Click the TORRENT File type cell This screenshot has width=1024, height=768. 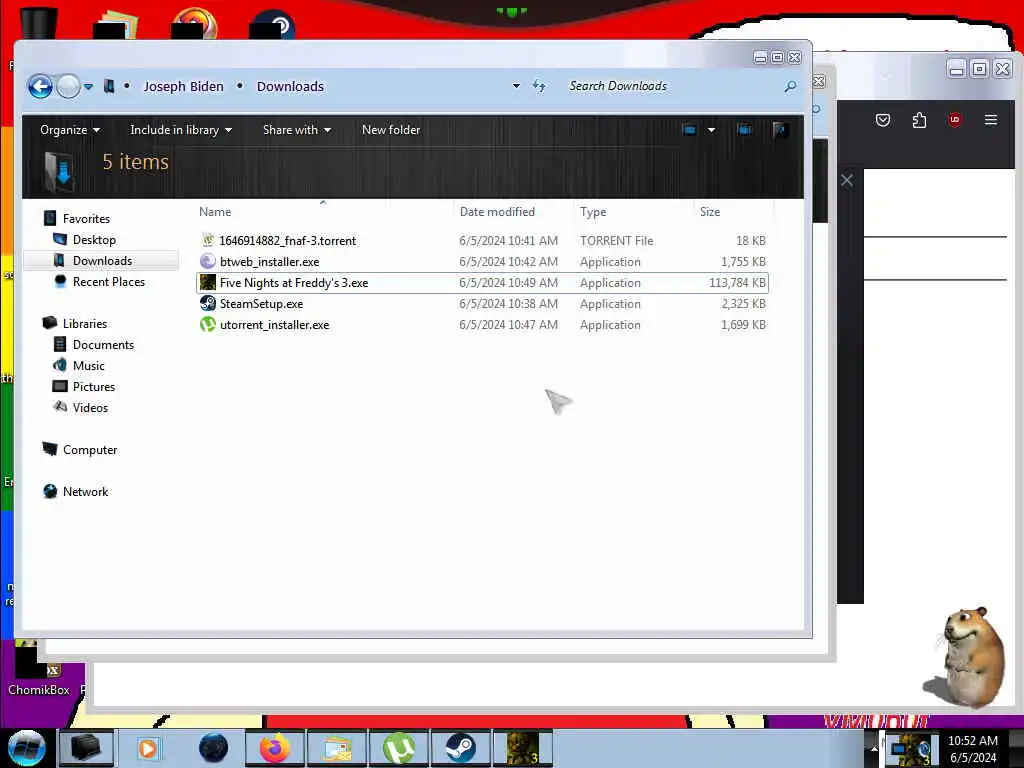click(x=616, y=240)
